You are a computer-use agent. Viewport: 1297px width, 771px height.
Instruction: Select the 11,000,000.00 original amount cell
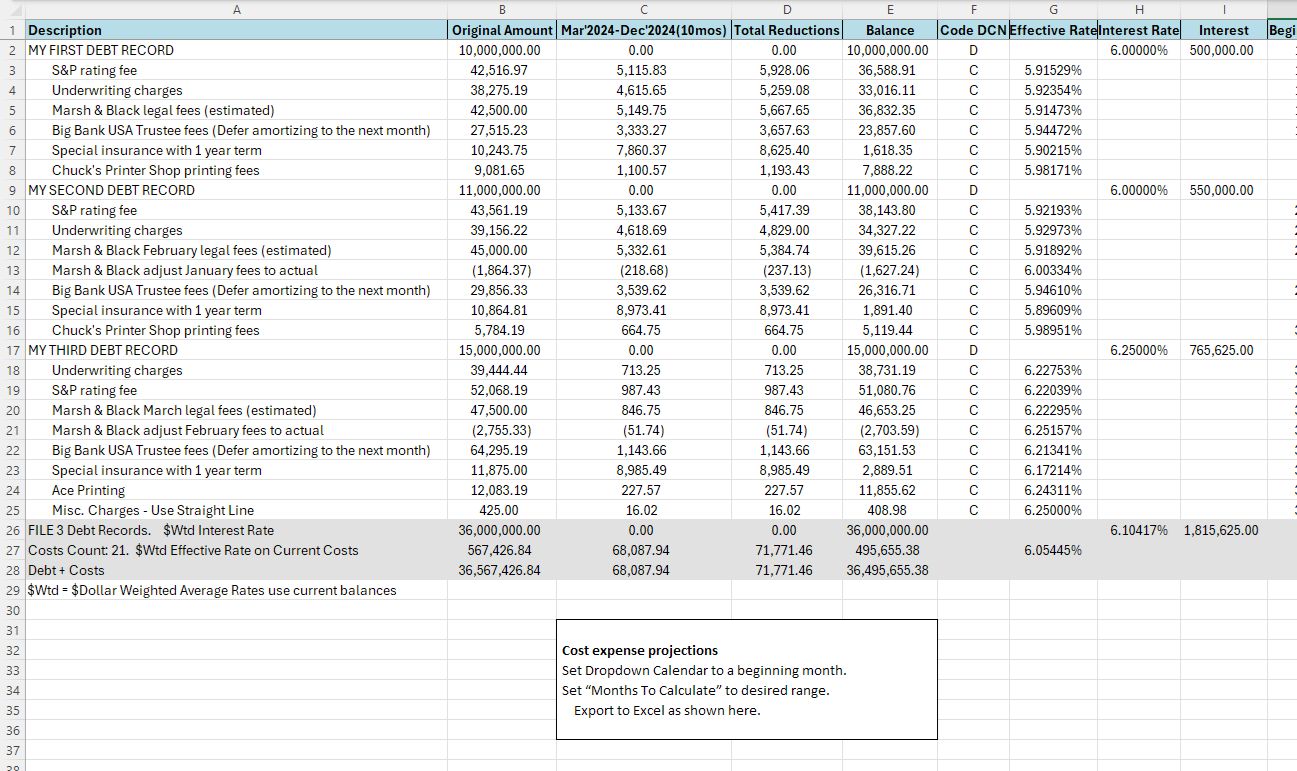[x=501, y=190]
